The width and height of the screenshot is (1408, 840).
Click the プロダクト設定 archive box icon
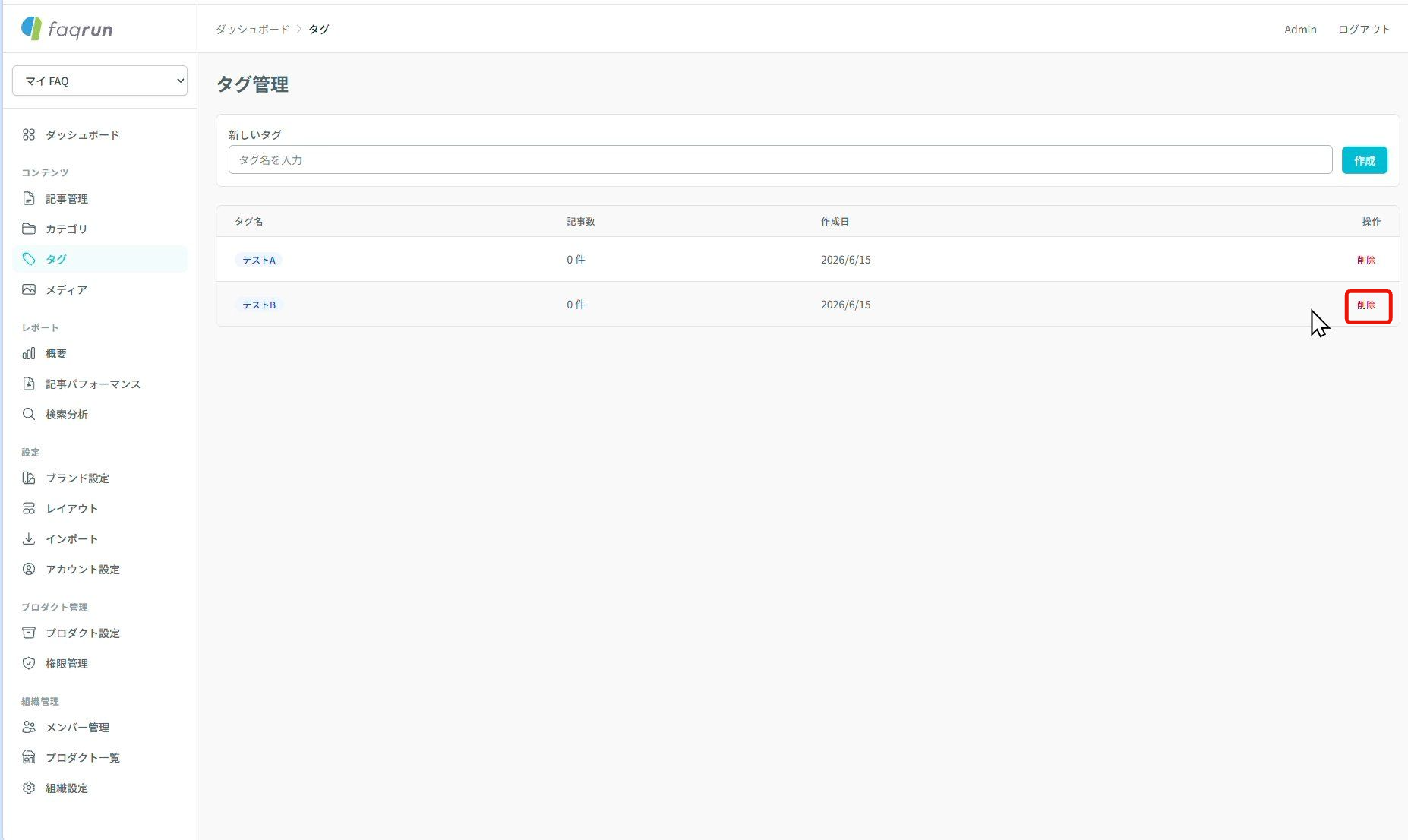[29, 633]
